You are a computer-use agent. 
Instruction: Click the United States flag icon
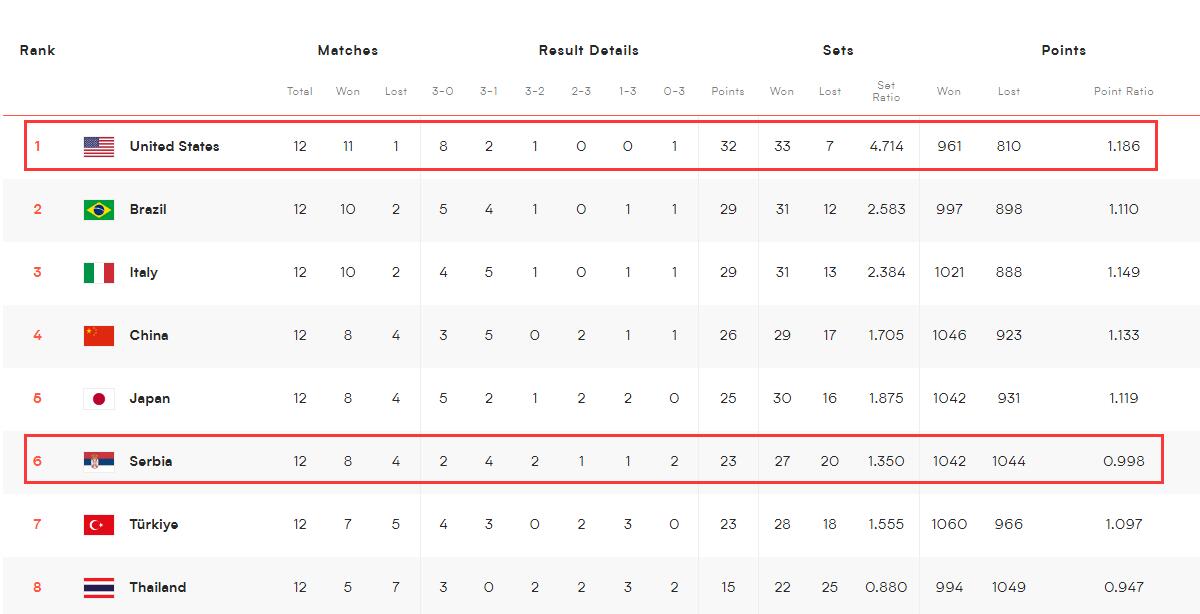[98, 147]
